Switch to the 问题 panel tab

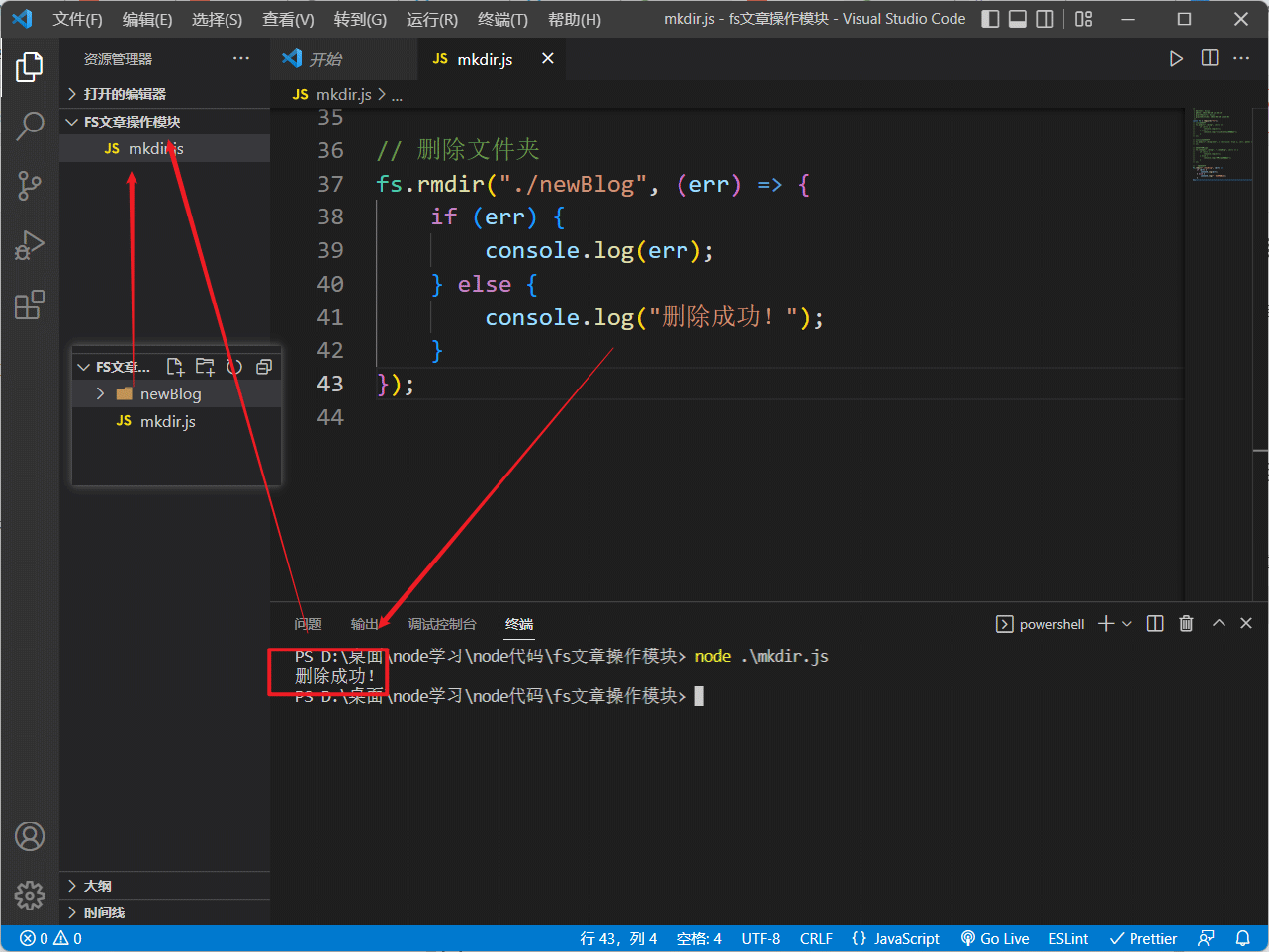[x=308, y=624]
